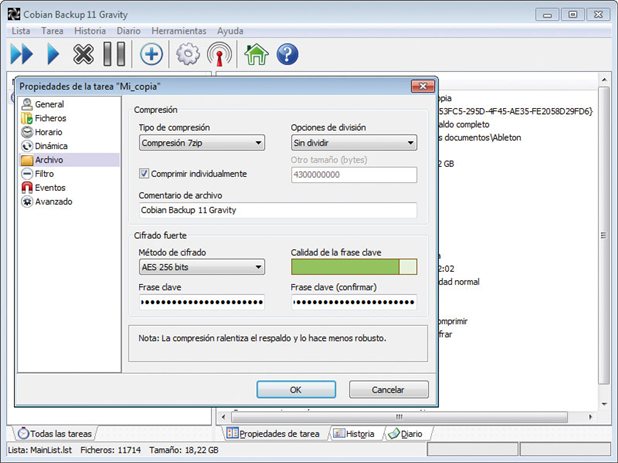Screen dimensions: 618x463
Task: Open help with question mark icon
Action: click(287, 54)
